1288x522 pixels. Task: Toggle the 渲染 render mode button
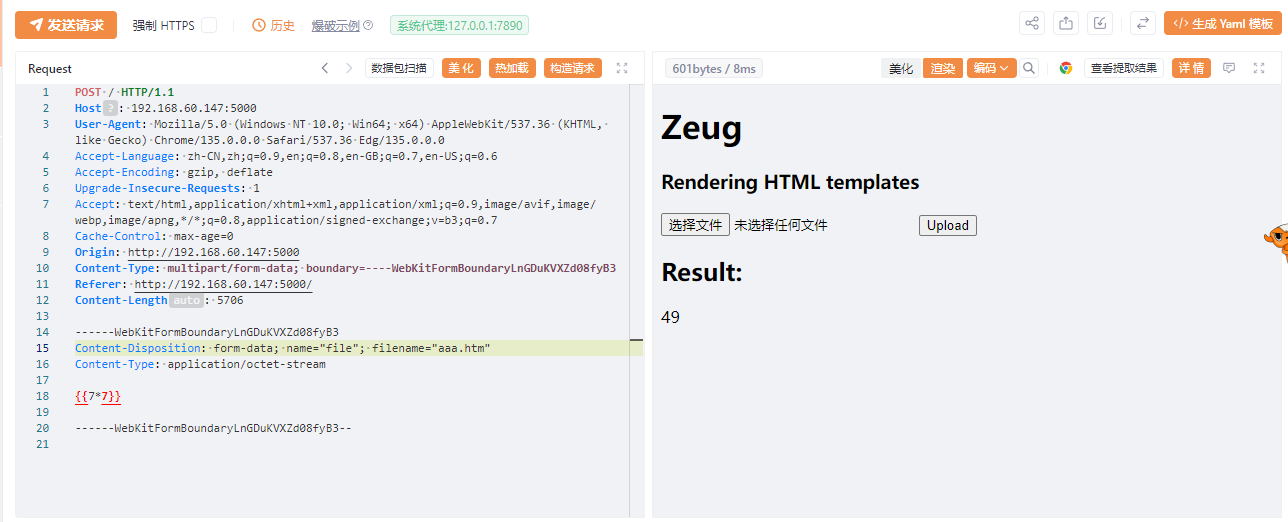tap(942, 68)
